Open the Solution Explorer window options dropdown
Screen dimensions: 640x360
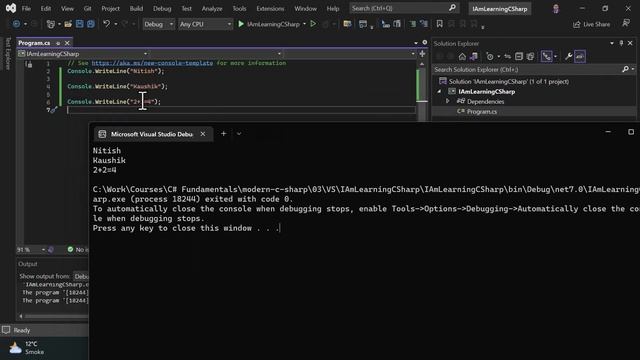point(611,43)
